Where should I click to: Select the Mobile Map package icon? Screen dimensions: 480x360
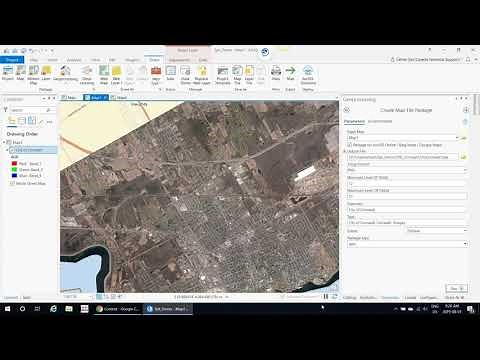click(x=33, y=71)
